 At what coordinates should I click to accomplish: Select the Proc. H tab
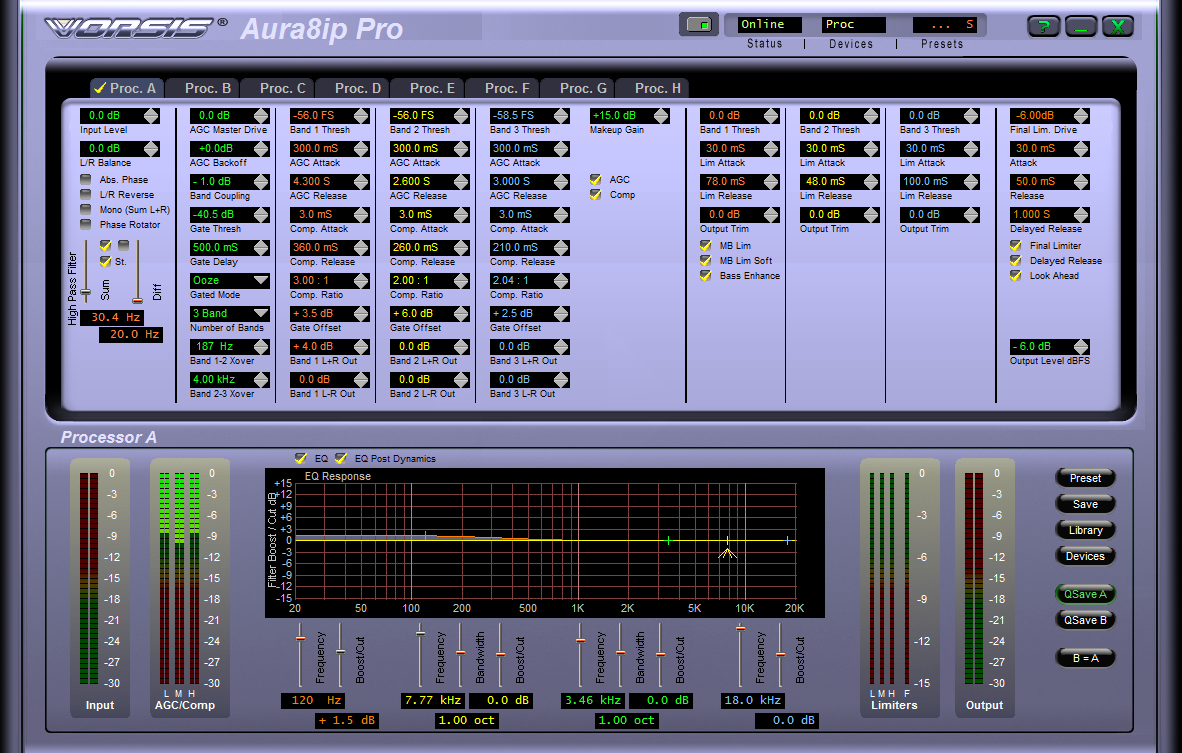tap(652, 88)
